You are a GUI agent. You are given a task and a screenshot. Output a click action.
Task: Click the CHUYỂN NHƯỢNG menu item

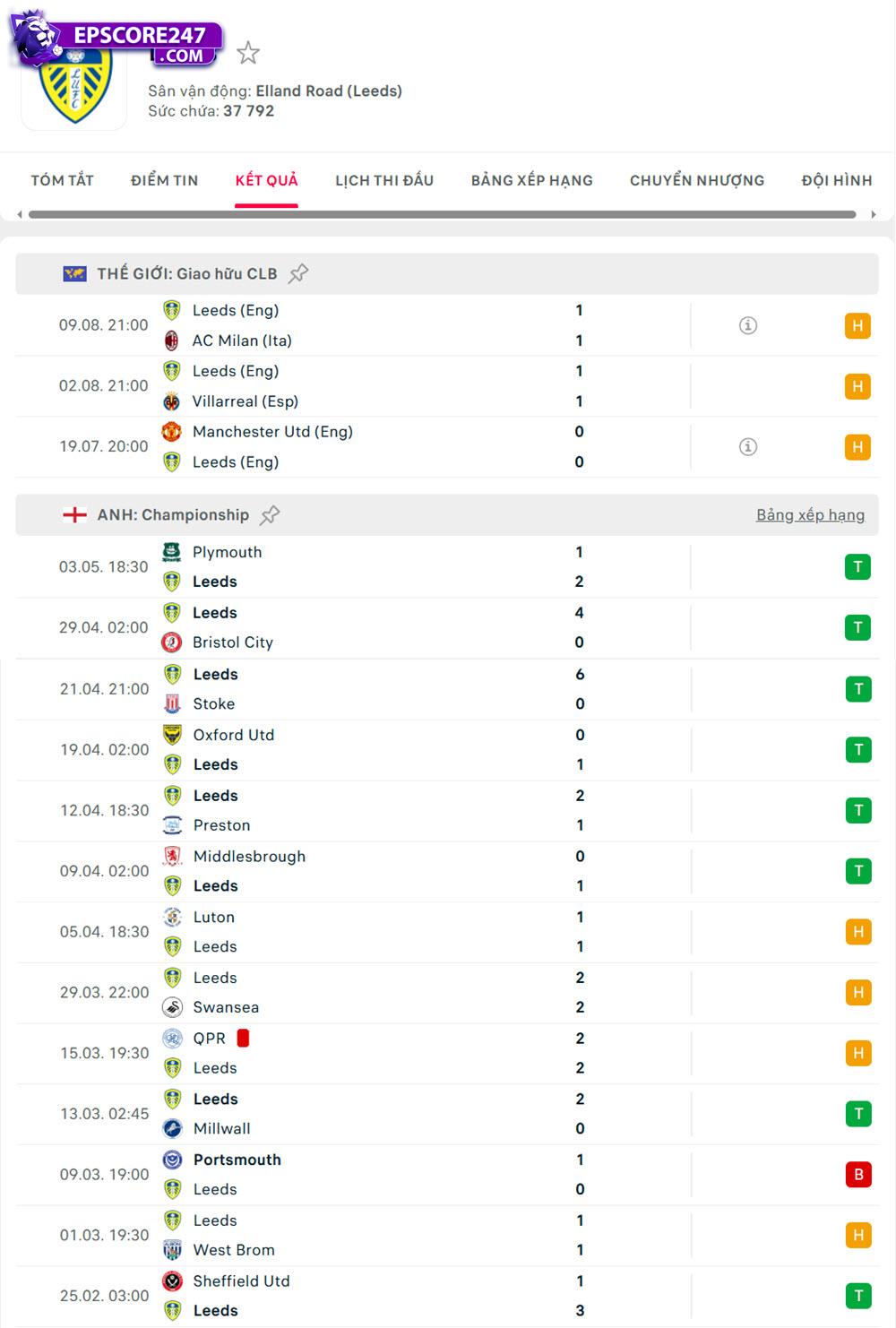click(x=695, y=180)
